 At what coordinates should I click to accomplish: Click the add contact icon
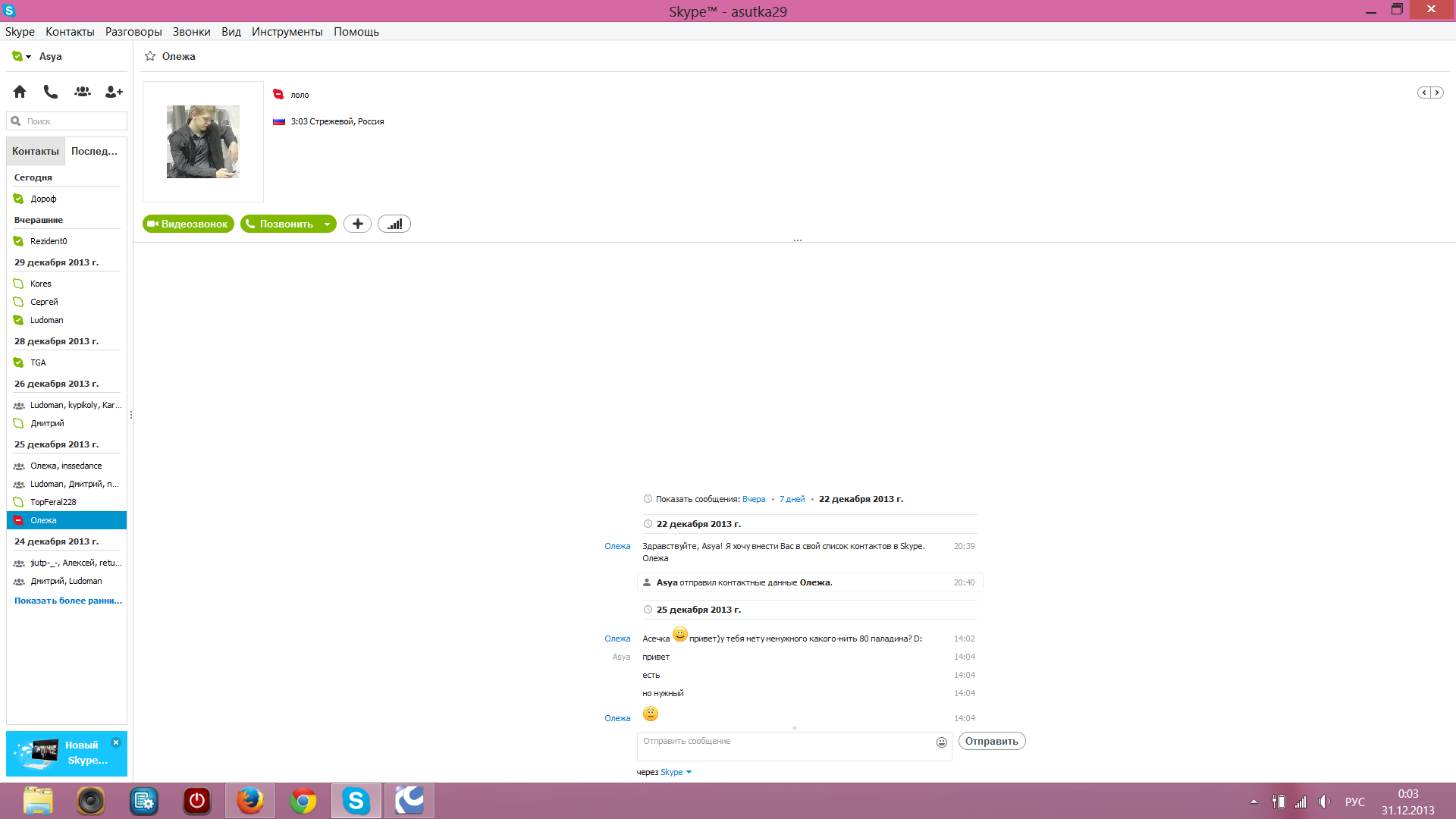pyautogui.click(x=114, y=92)
